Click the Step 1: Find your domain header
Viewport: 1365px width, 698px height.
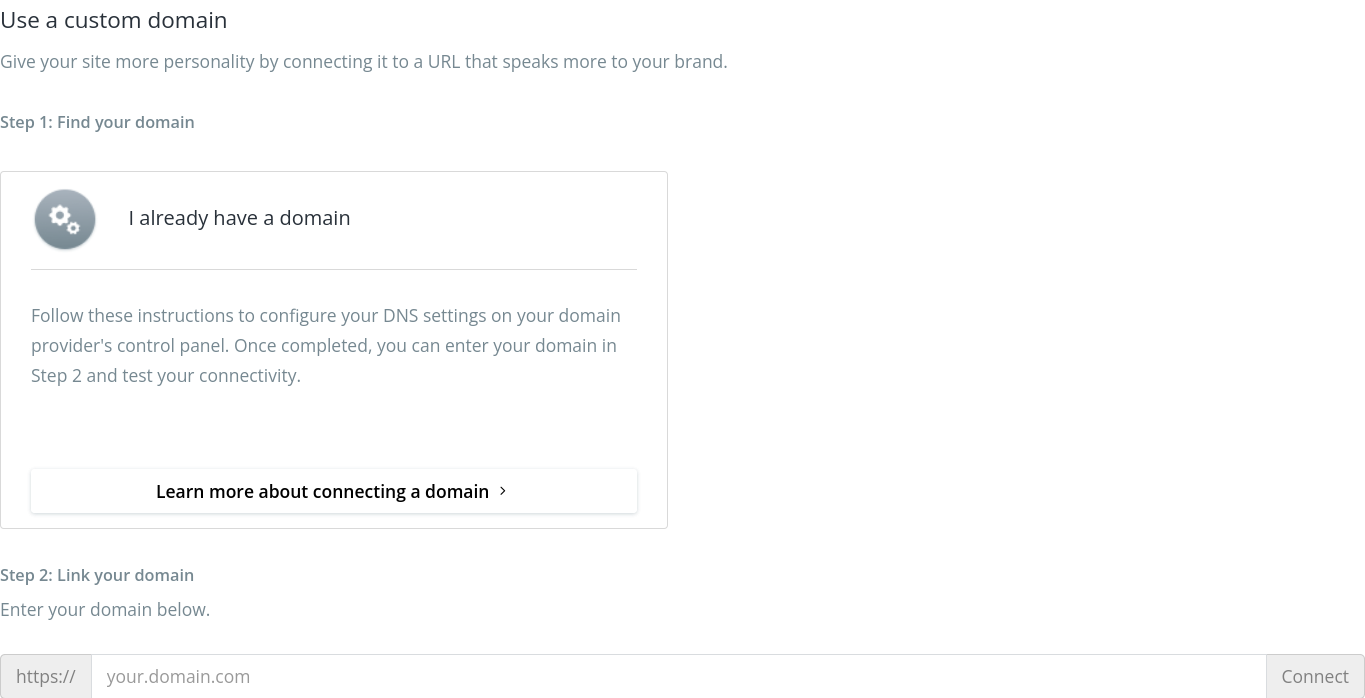click(97, 122)
